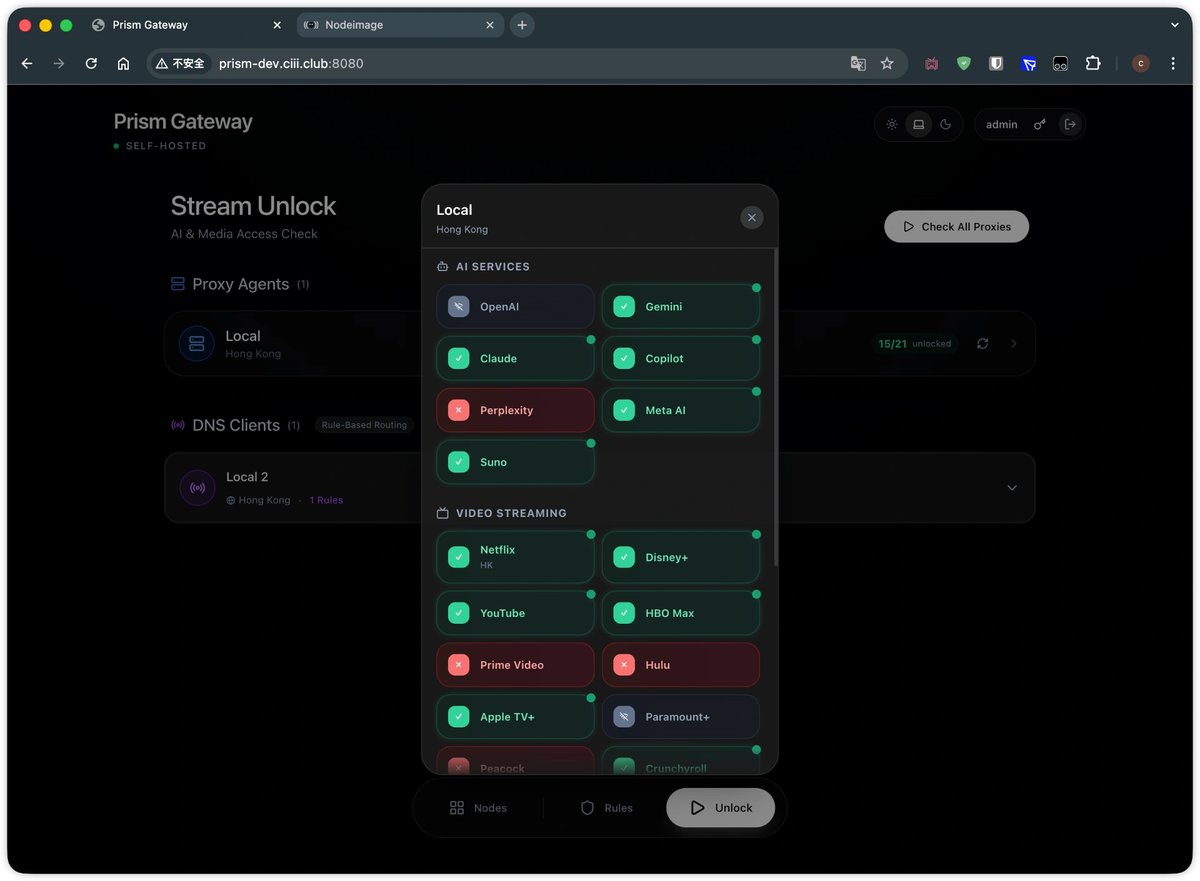The height and width of the screenshot is (881, 1200).
Task: Click the Claude service check tile
Action: (515, 358)
